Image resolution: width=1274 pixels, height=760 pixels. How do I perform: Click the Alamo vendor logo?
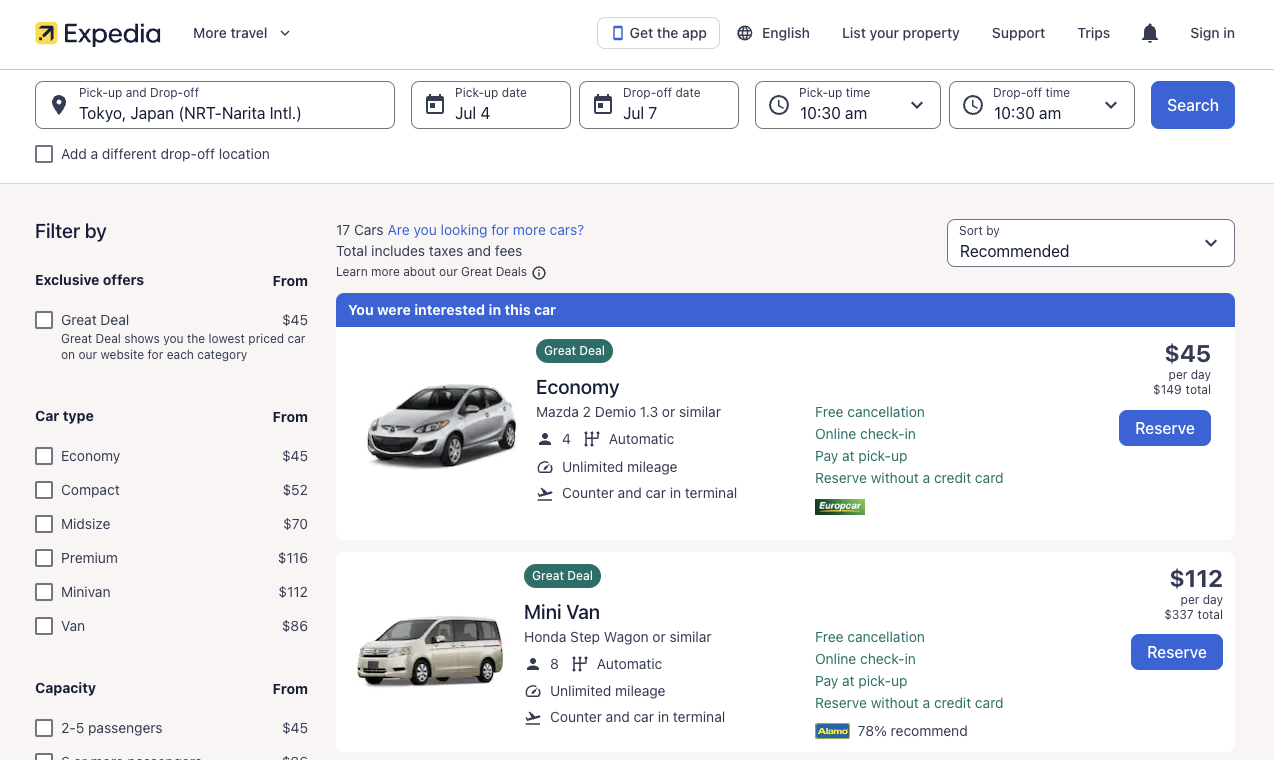[x=832, y=731]
